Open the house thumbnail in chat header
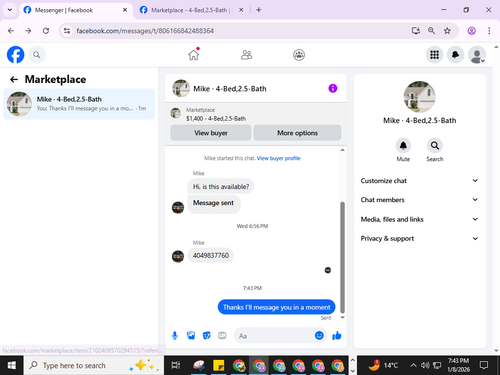The image size is (500, 375). point(181,88)
